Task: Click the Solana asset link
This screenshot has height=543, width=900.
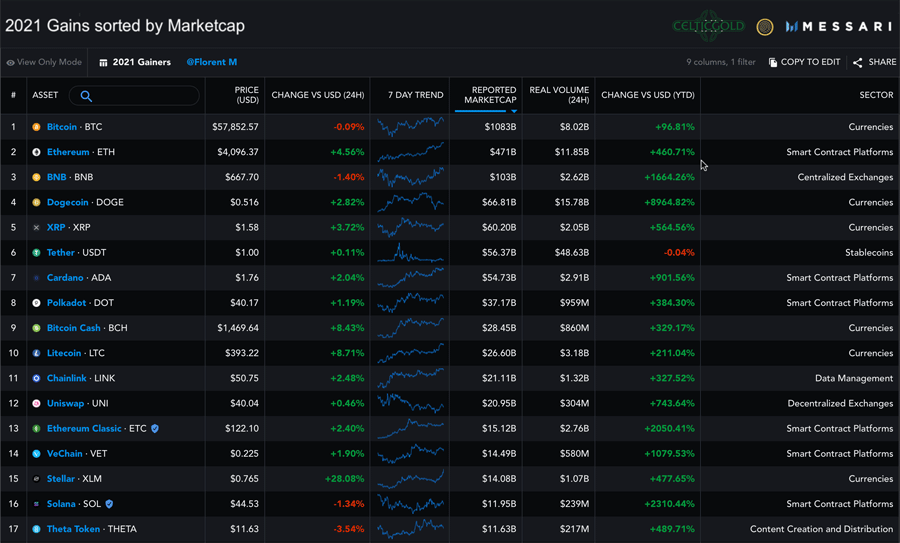Action: (62, 504)
